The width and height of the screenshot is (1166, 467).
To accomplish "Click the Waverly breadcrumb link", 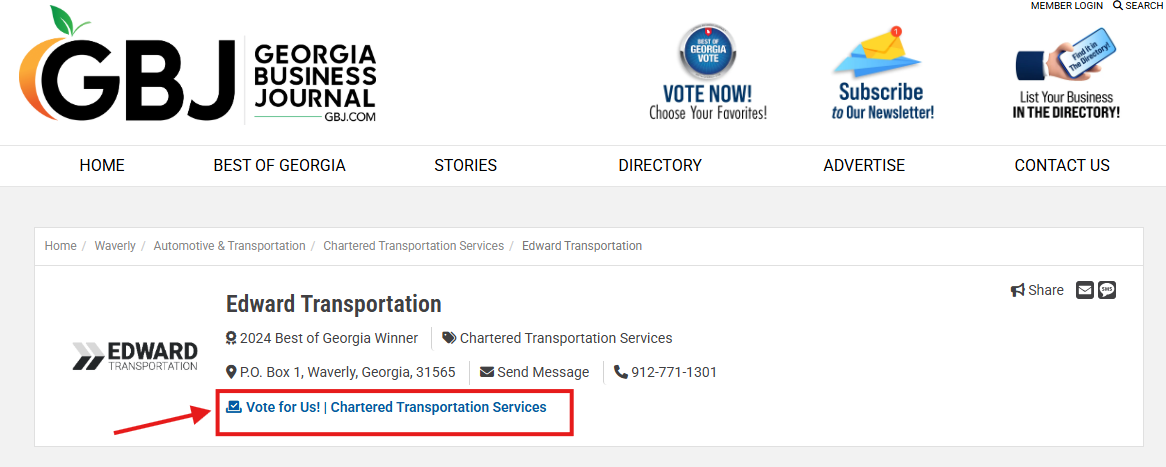I will (115, 246).
